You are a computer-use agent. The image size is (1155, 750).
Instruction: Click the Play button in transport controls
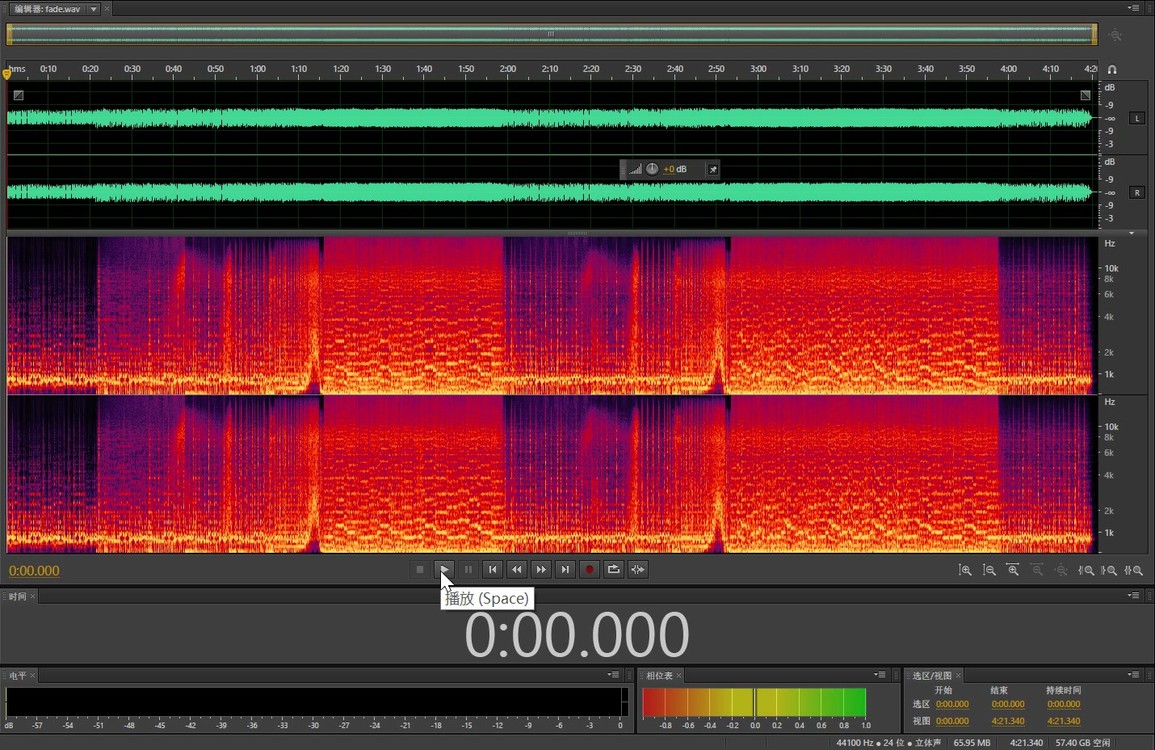tap(444, 569)
